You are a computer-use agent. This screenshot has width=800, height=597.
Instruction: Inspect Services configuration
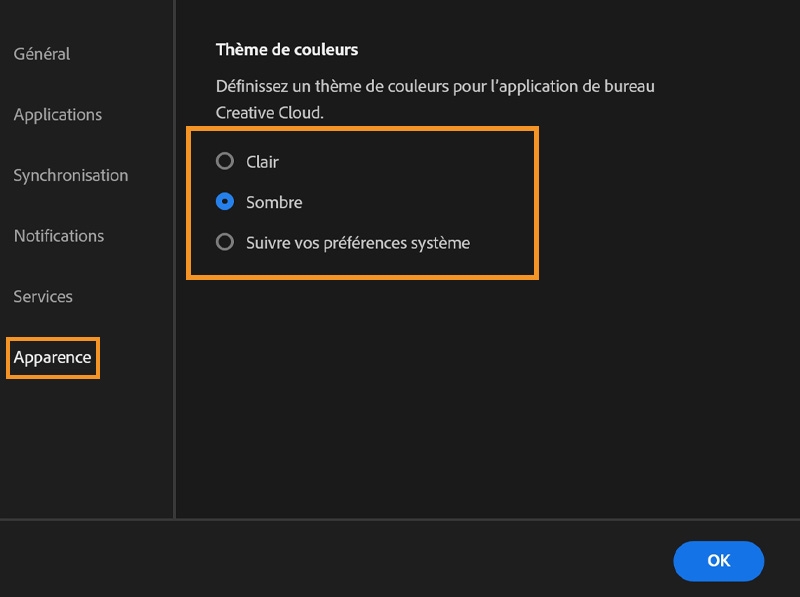pyautogui.click(x=42, y=296)
